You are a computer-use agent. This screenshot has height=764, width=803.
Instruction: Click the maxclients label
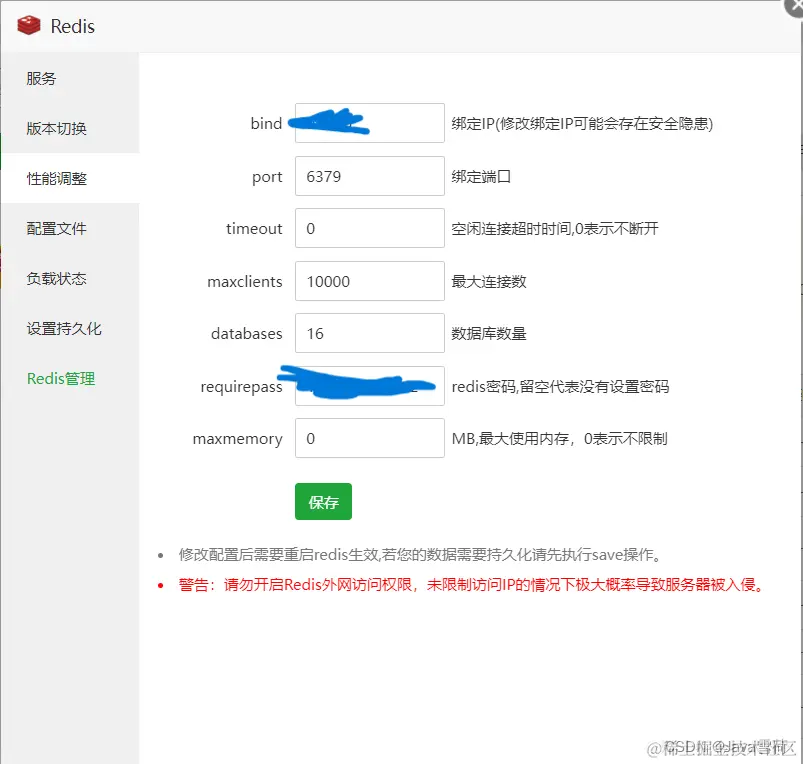pyautogui.click(x=245, y=281)
